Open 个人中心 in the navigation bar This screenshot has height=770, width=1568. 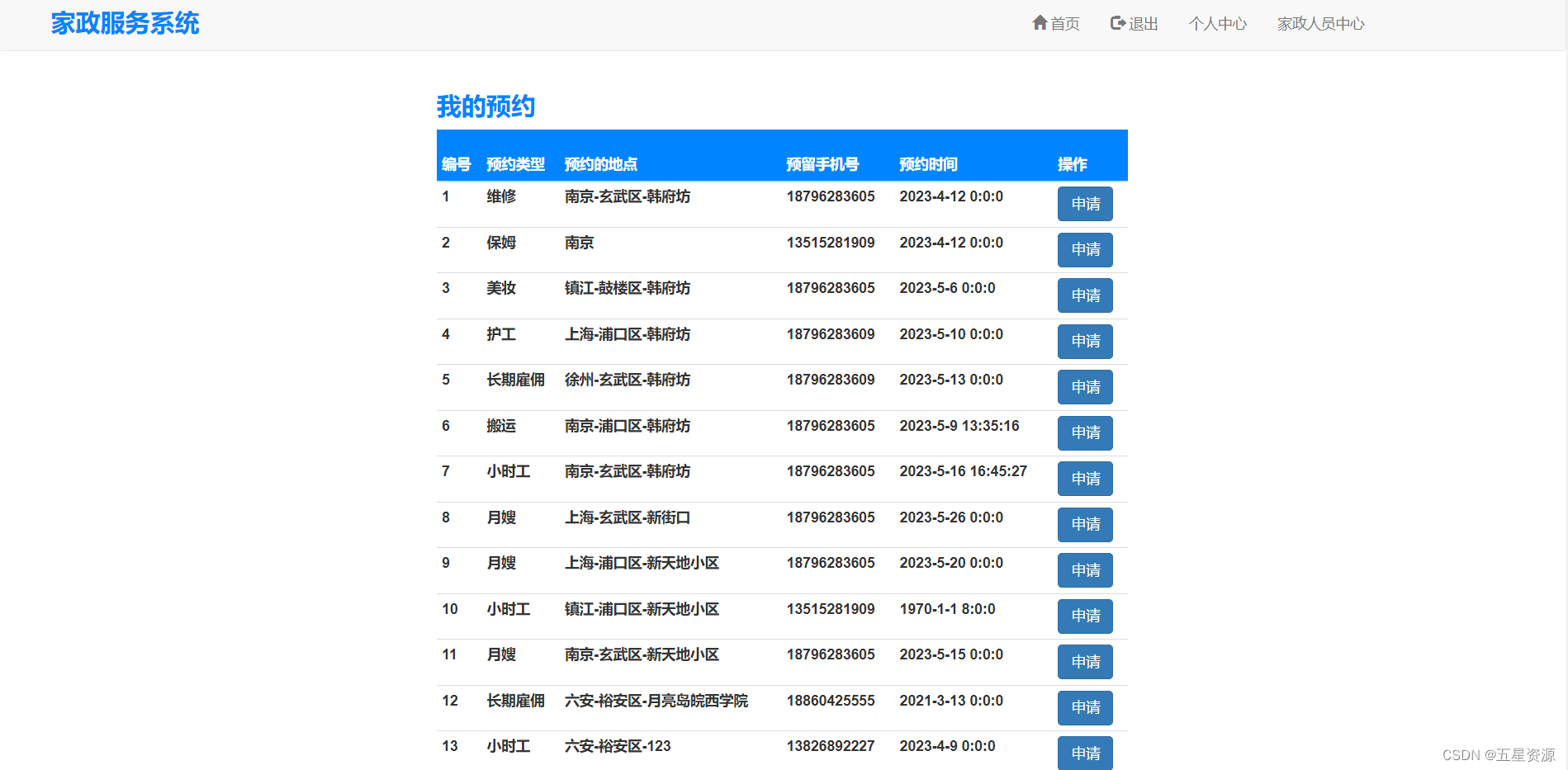(x=1218, y=24)
